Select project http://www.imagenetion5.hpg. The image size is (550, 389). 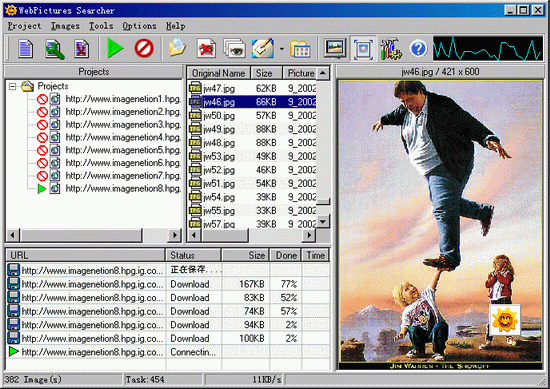click(x=123, y=150)
